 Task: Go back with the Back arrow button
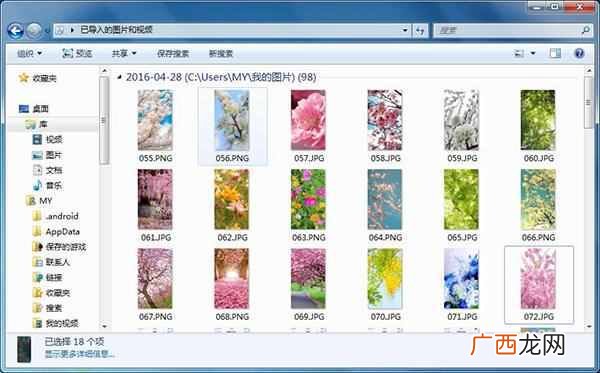[x=16, y=31]
